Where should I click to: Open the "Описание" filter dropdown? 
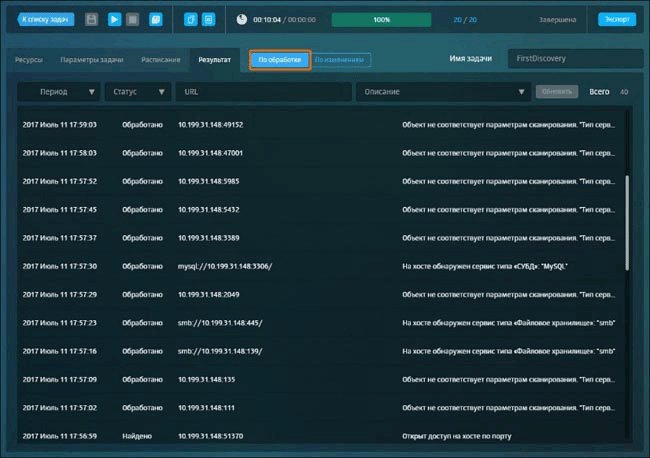[443, 91]
